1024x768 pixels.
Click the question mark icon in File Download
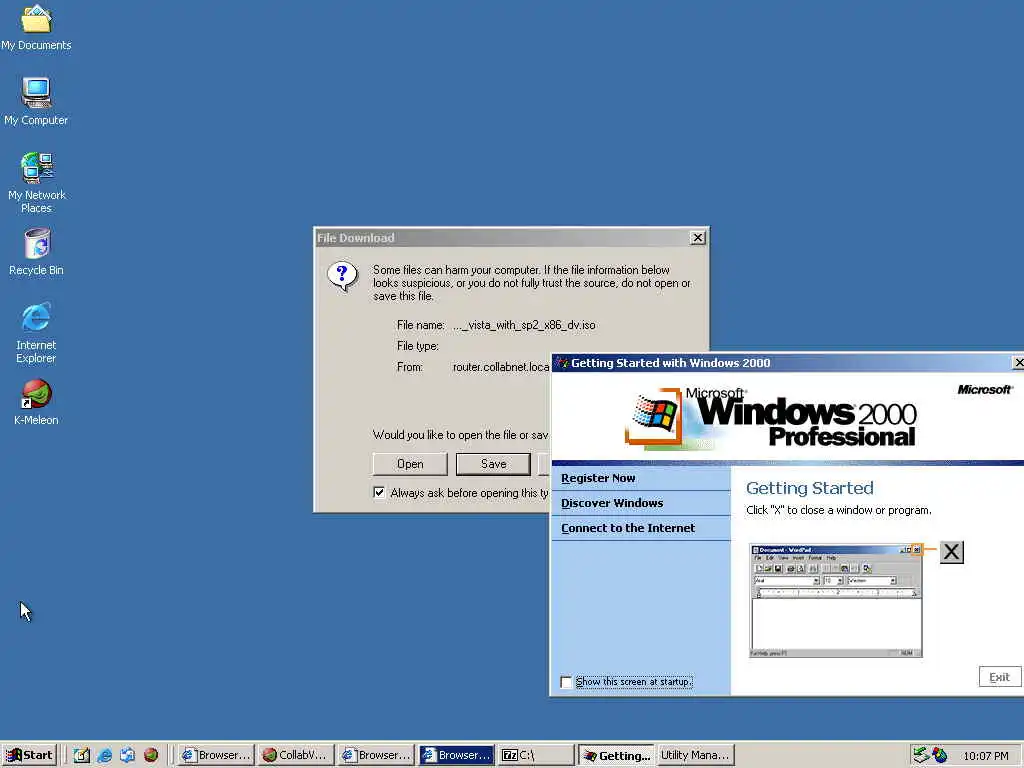click(342, 276)
